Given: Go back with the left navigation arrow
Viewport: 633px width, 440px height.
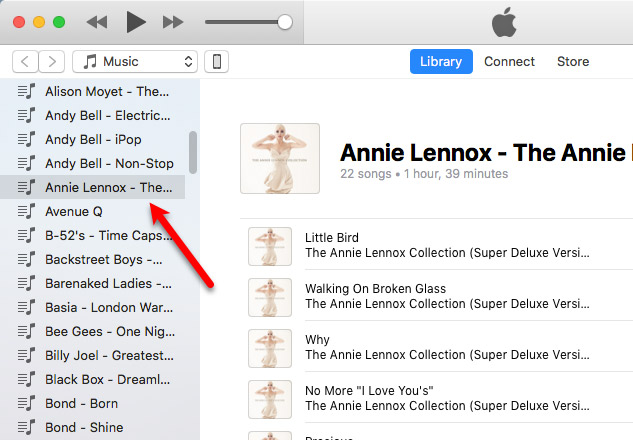Looking at the screenshot, I should (x=26, y=62).
